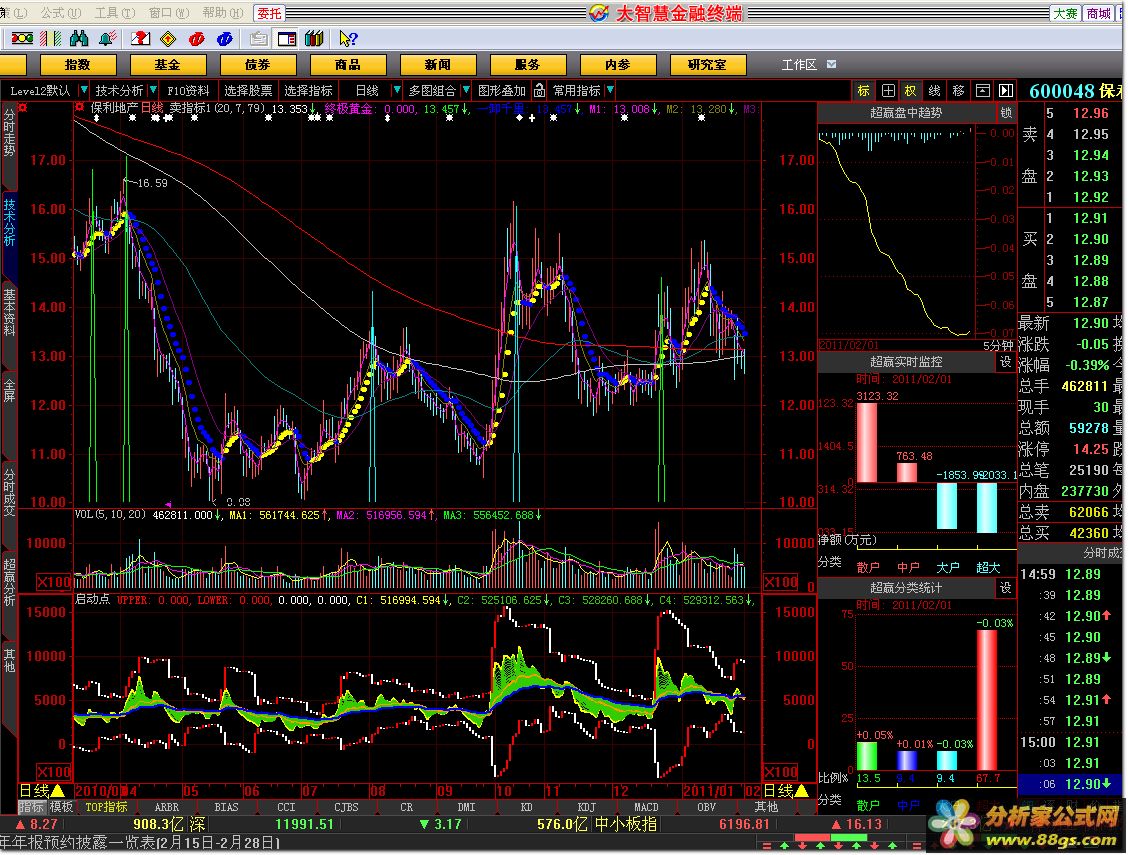Image resolution: width=1128 pixels, height=855 pixels.
Task: Open the 工具 menu
Action: pyautogui.click(x=114, y=13)
